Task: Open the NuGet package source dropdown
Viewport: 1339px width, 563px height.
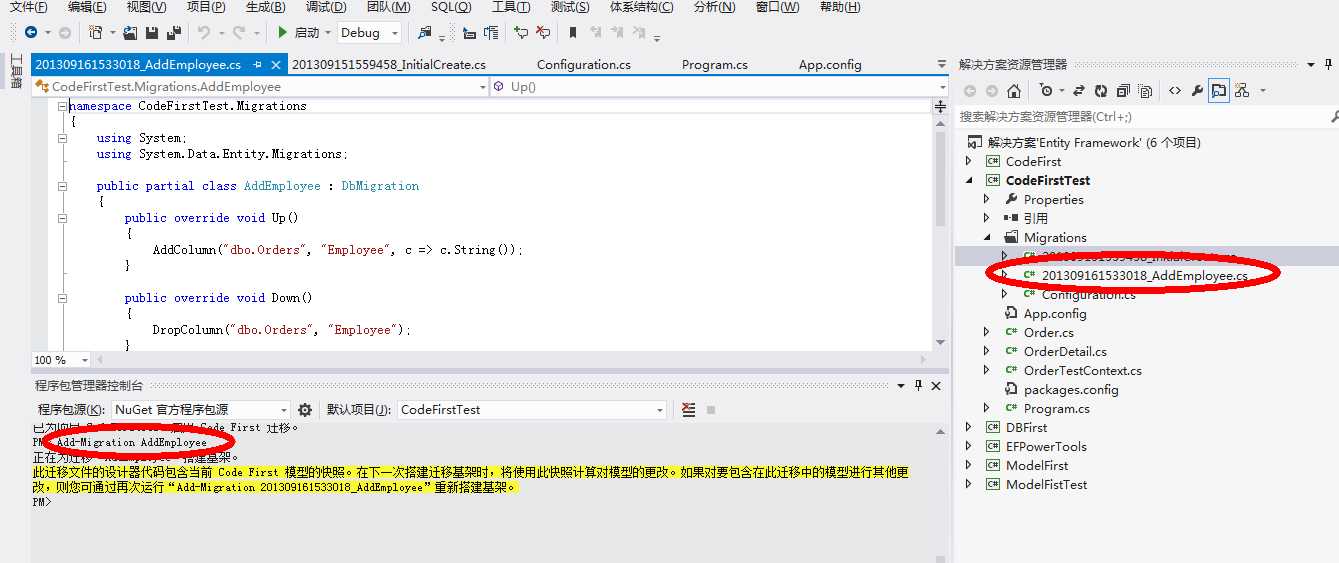Action: [x=282, y=409]
